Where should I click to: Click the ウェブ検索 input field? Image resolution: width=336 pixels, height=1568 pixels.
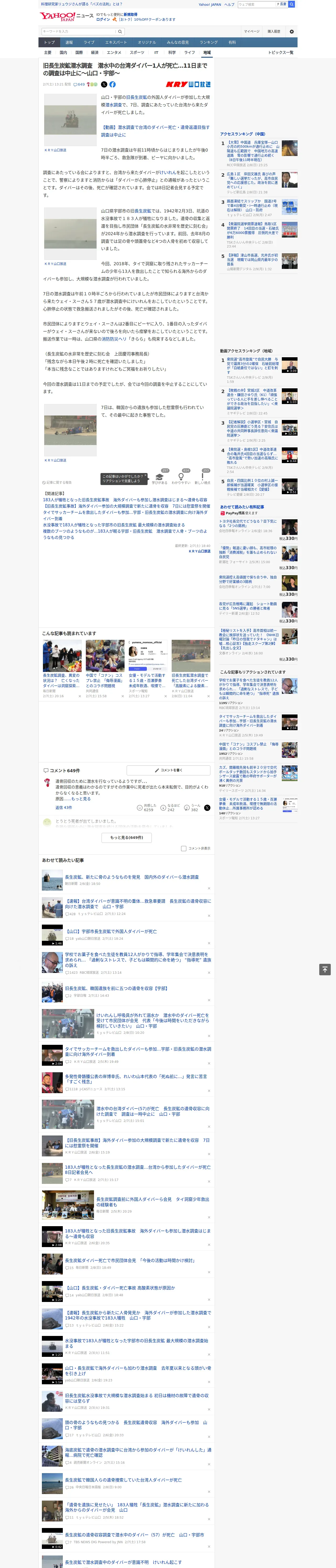256,4
